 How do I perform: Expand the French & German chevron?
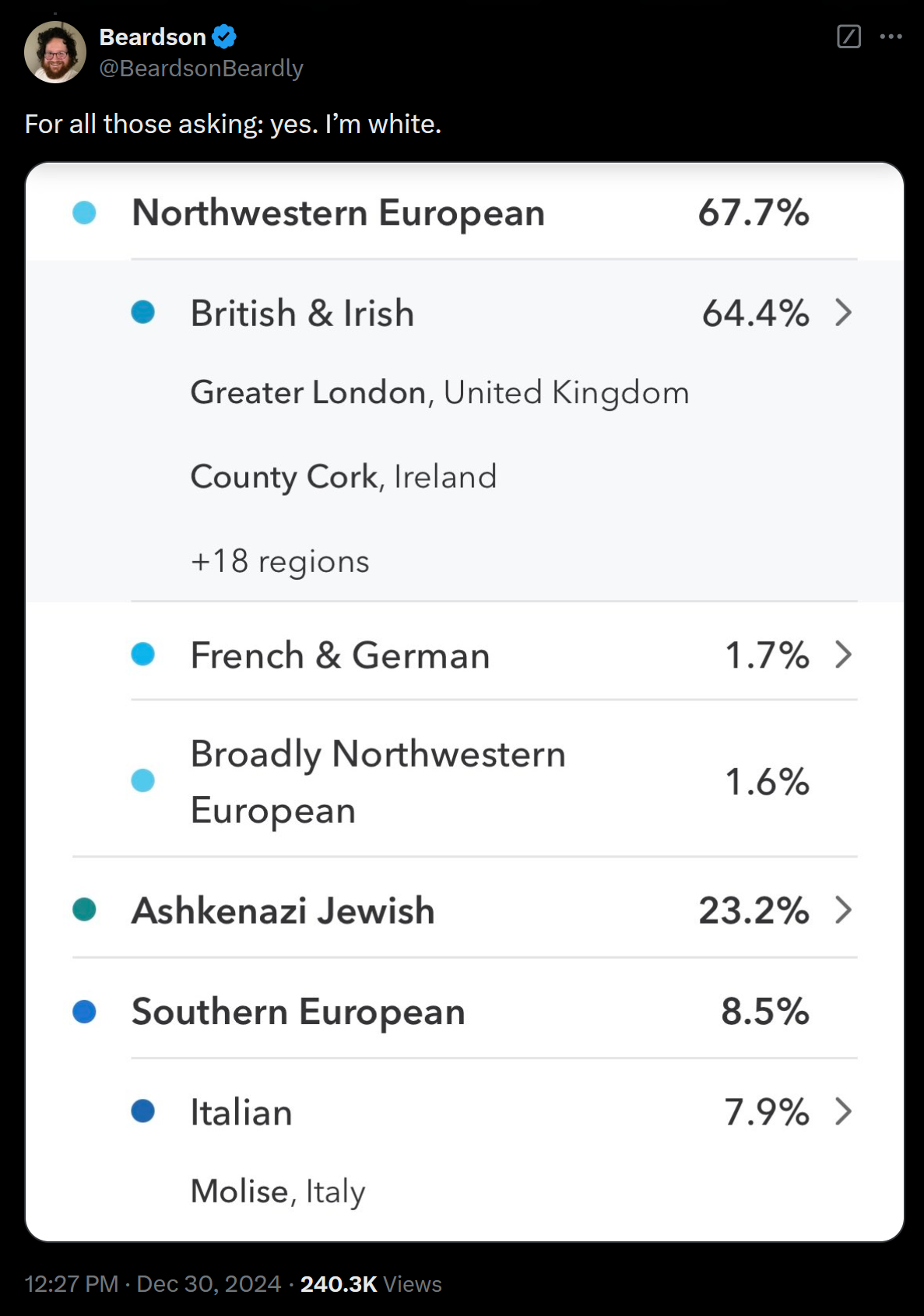[843, 654]
